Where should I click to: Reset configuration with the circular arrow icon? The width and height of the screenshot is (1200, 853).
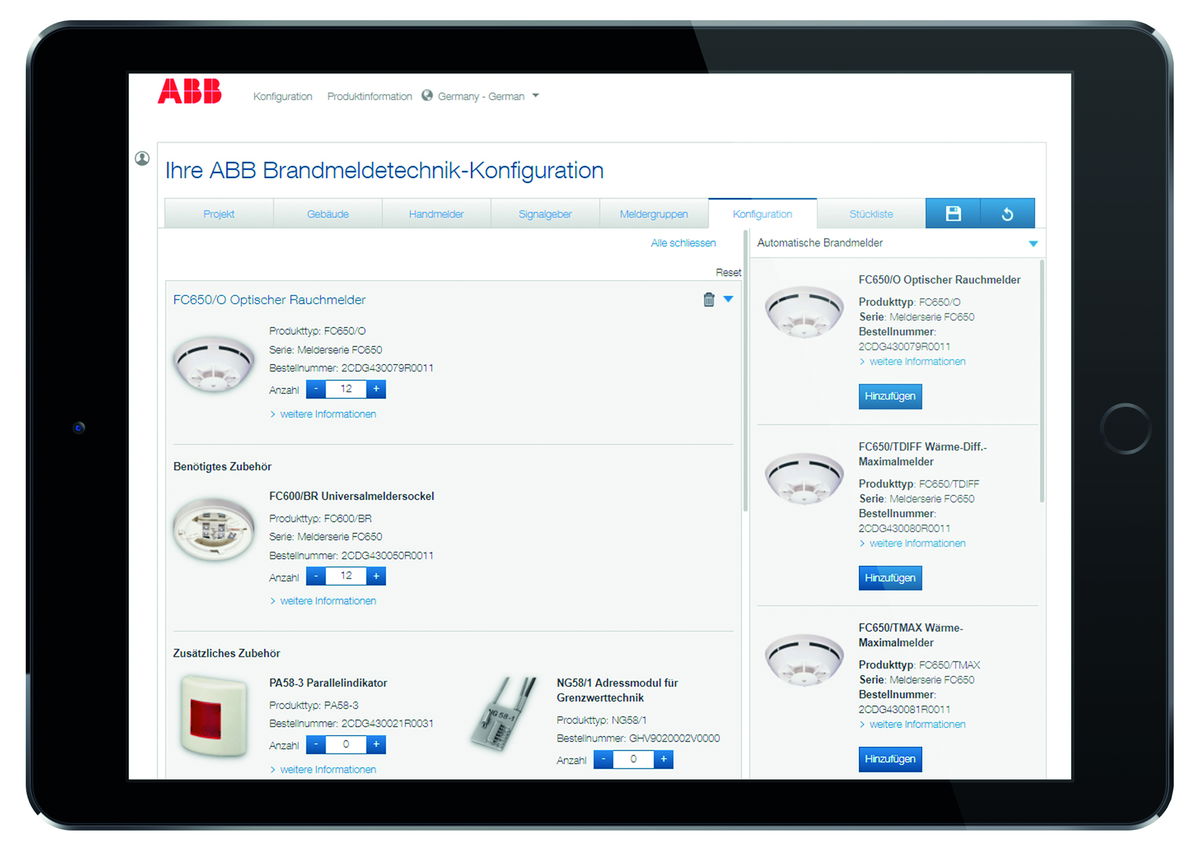(x=1008, y=214)
